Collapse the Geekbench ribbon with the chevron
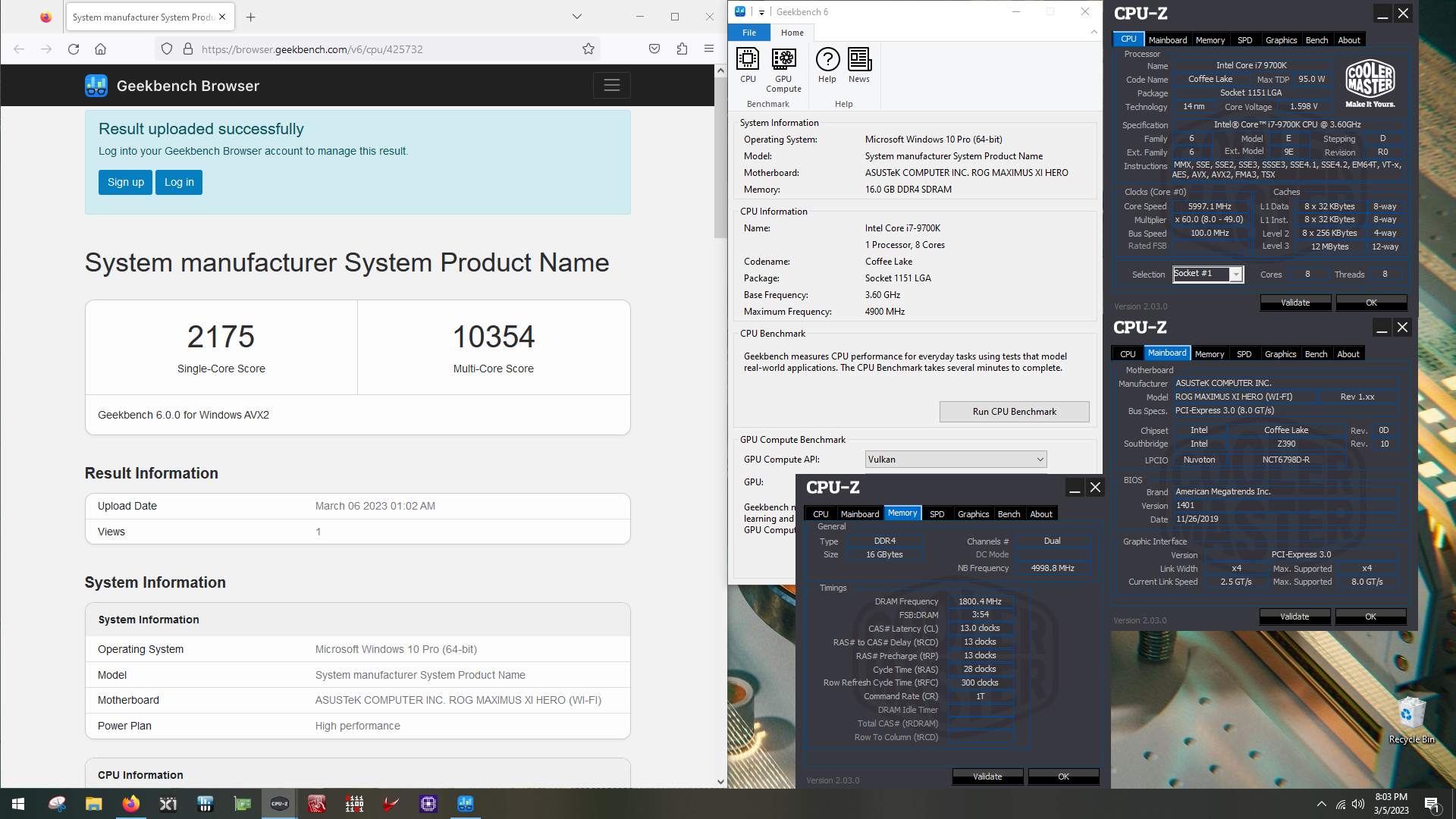Image resolution: width=1456 pixels, height=819 pixels. coord(1094,32)
